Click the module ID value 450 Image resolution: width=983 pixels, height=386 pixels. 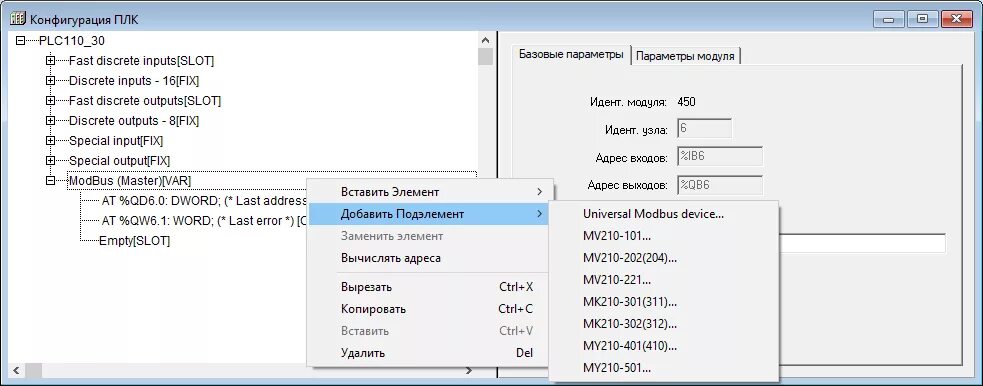[x=686, y=102]
